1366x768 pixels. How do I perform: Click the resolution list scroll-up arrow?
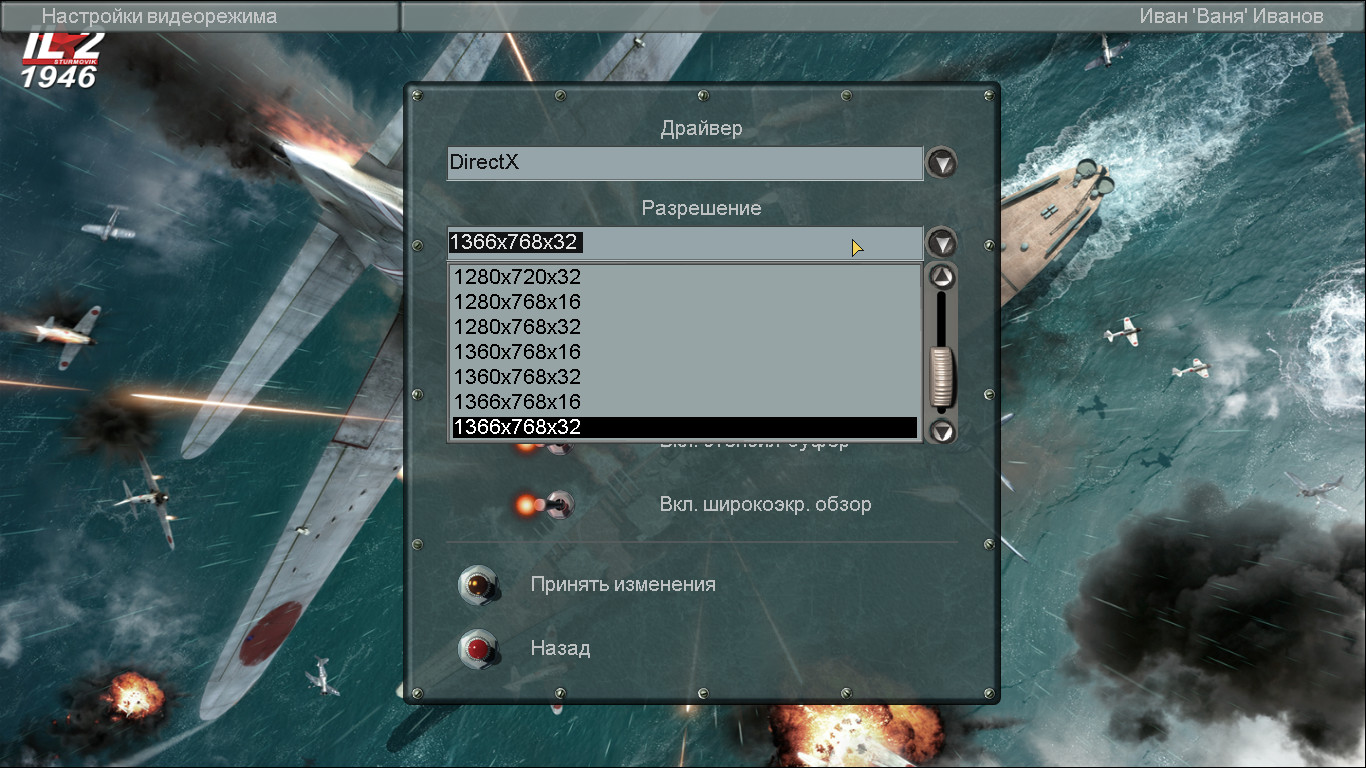pos(942,277)
